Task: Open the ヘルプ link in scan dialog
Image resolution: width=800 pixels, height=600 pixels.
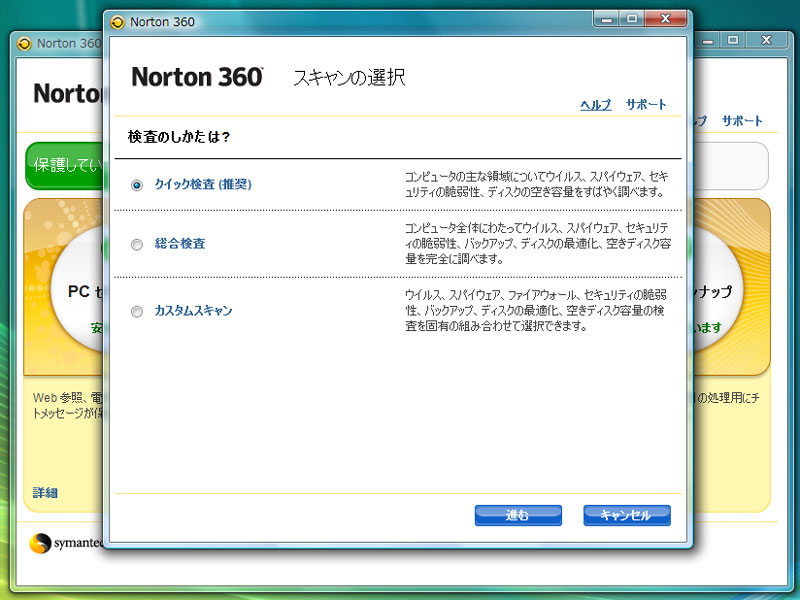Action: [595, 105]
